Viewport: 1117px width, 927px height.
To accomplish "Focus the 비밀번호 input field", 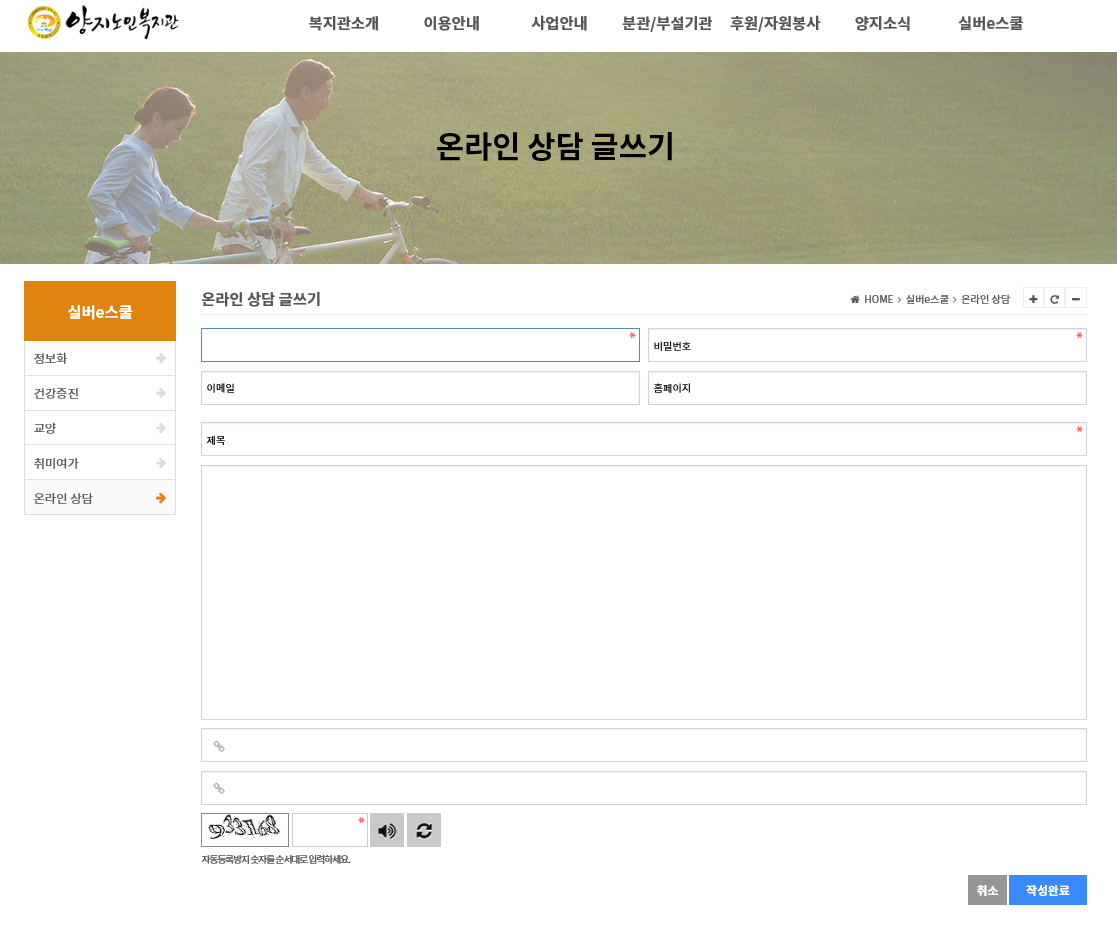I will [x=867, y=346].
